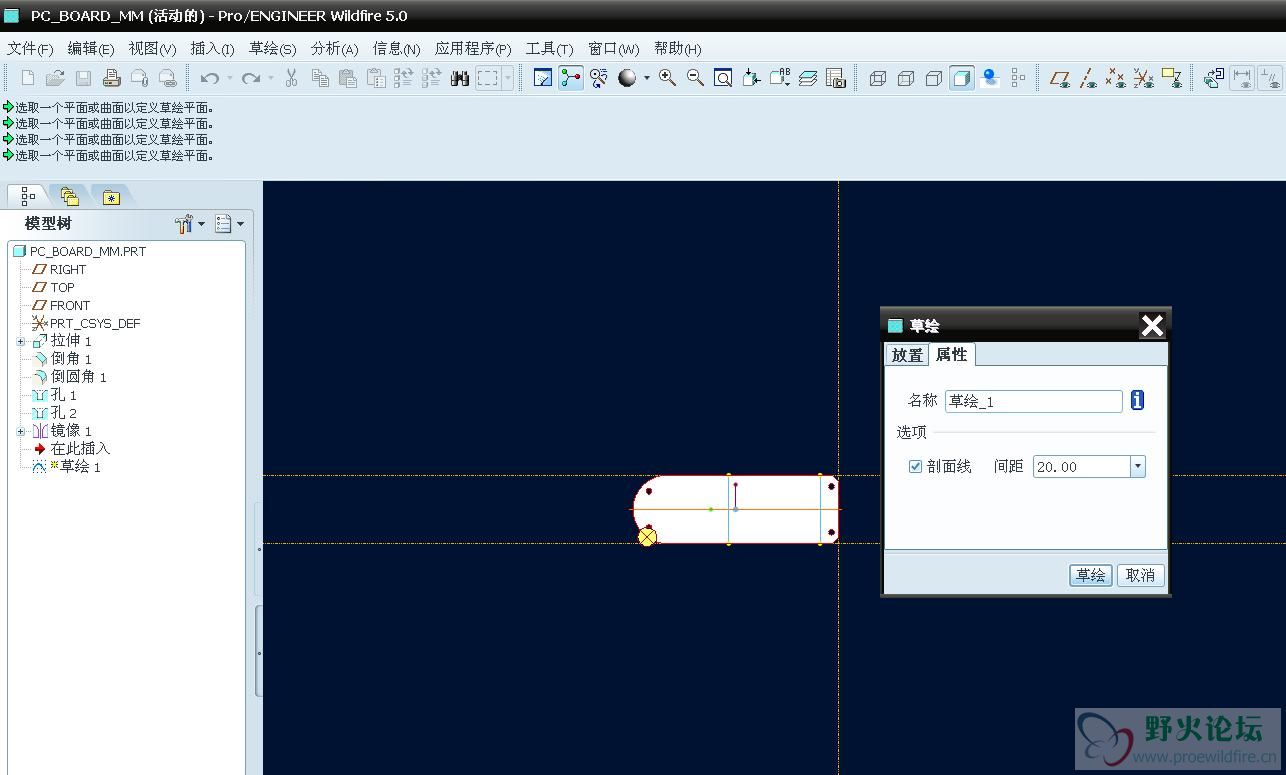This screenshot has width=1286, height=775.
Task: Toggle datum points display
Action: [x=1116, y=78]
